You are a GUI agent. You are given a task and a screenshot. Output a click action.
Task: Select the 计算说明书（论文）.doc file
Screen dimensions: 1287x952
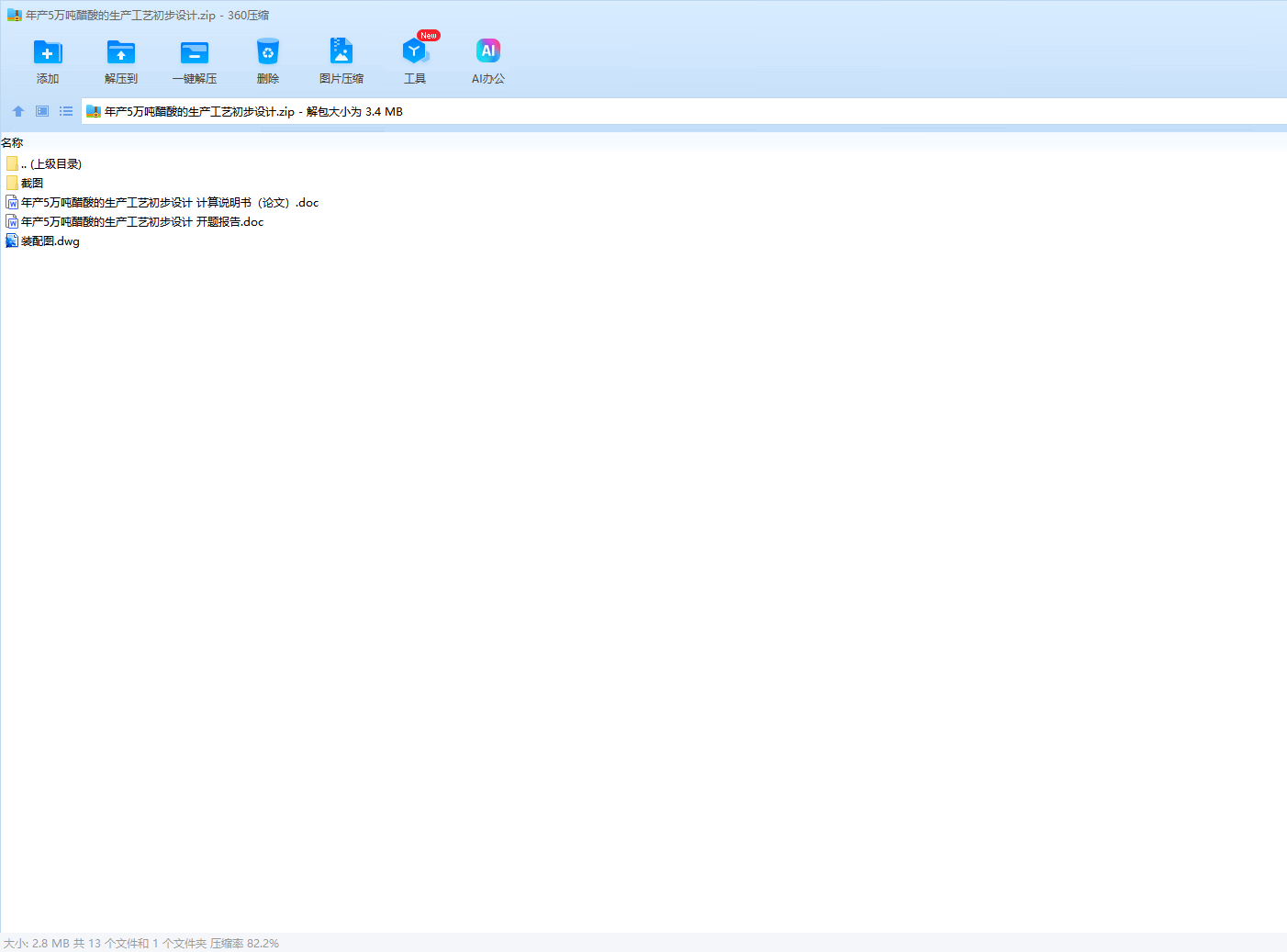click(170, 203)
